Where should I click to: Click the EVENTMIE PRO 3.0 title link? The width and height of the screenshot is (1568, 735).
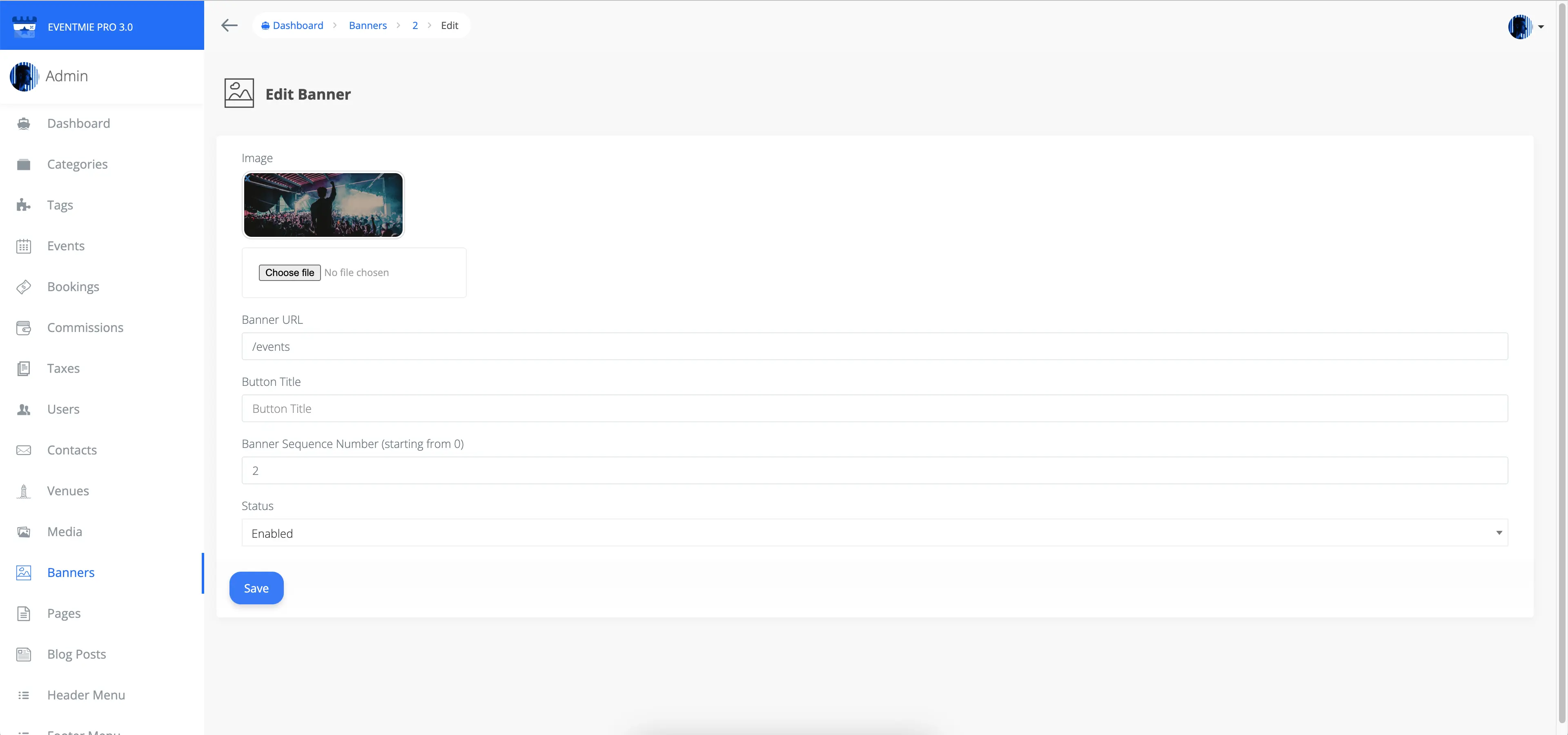coord(90,27)
